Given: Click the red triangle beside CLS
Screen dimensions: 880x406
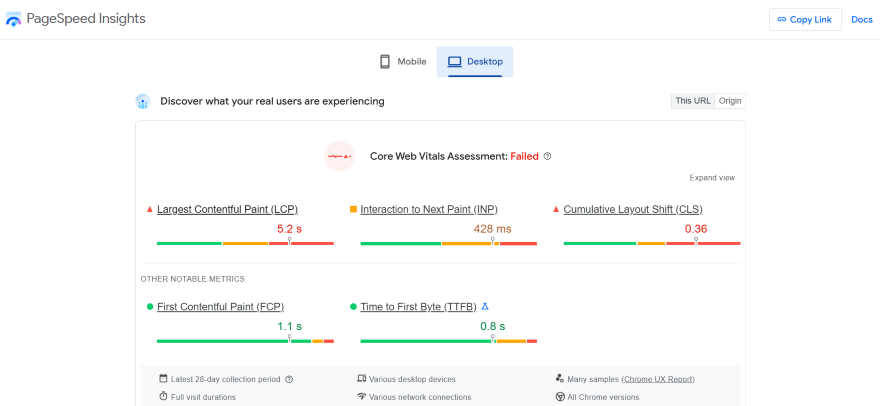Looking at the screenshot, I should coord(556,209).
